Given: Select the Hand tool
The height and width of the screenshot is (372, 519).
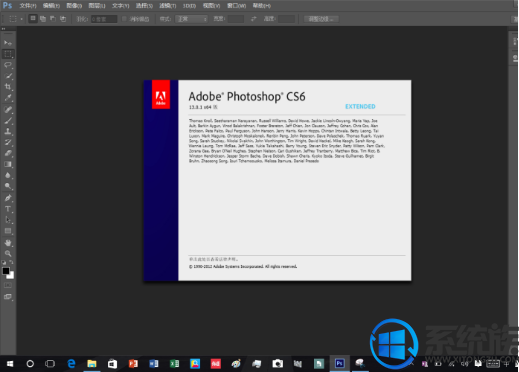Looking at the screenshot, I should [x=8, y=243].
